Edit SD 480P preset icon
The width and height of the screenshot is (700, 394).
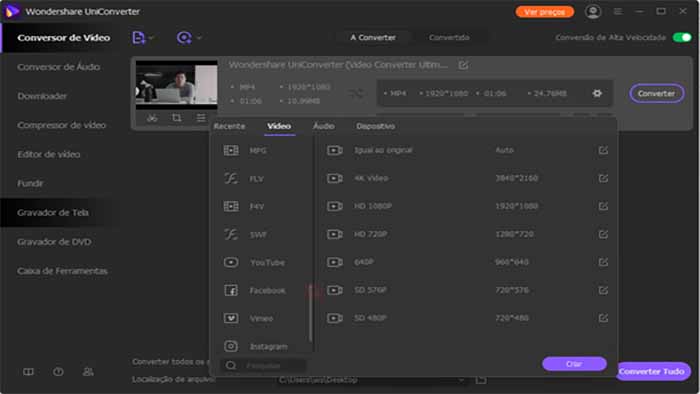pyautogui.click(x=603, y=318)
